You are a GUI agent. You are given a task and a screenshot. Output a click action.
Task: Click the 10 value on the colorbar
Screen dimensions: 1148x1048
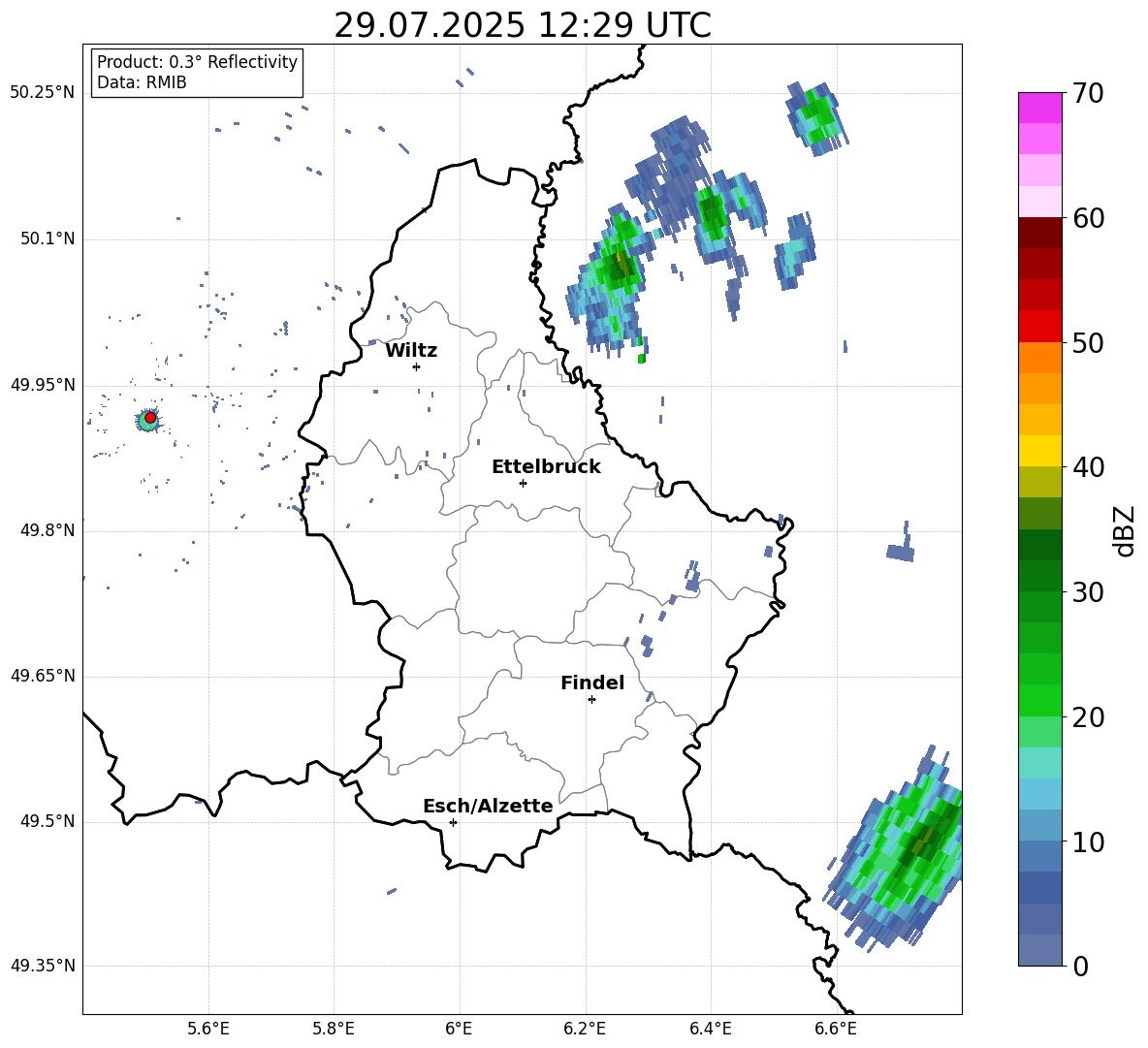point(1088,842)
